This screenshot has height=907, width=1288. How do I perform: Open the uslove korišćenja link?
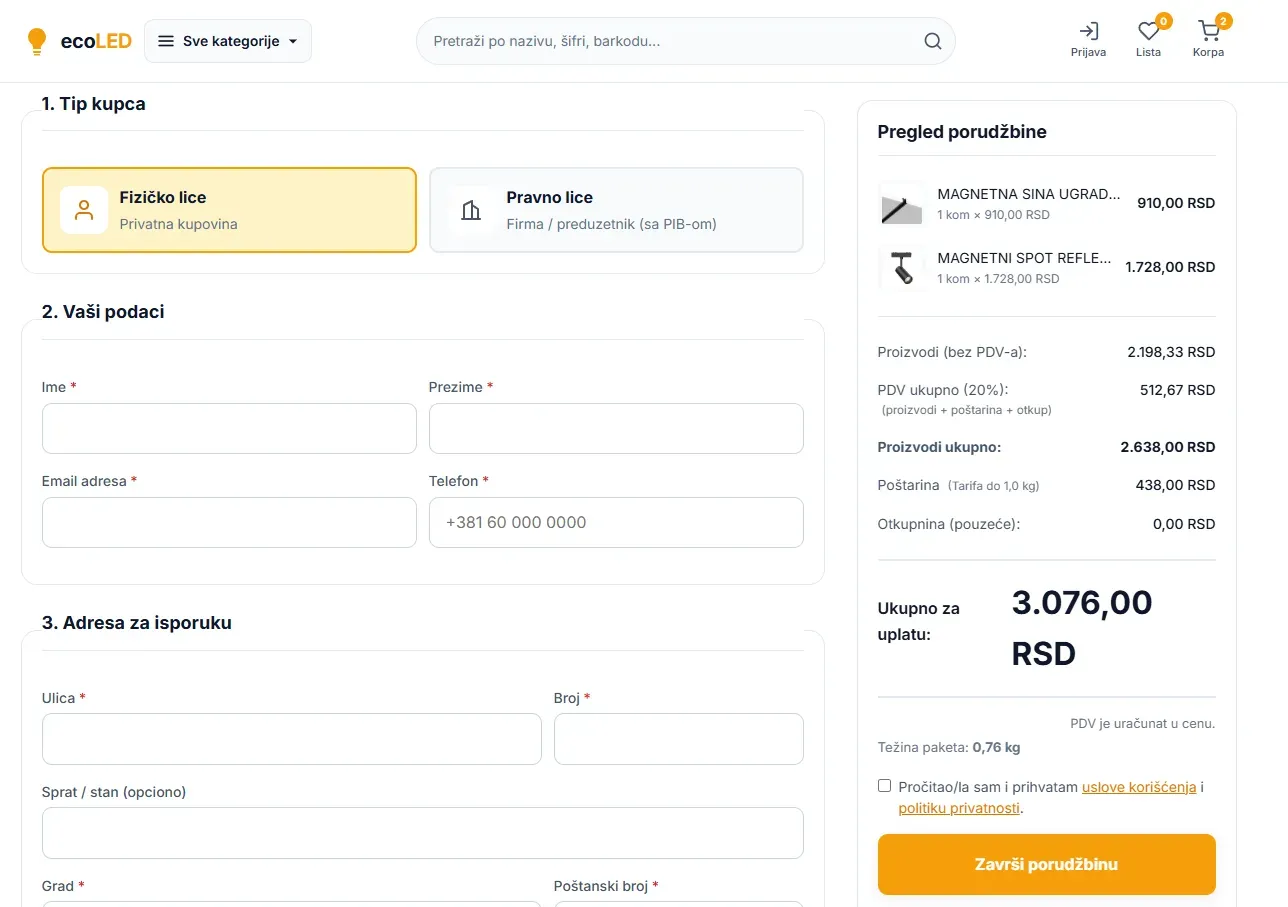pyautogui.click(x=1139, y=787)
